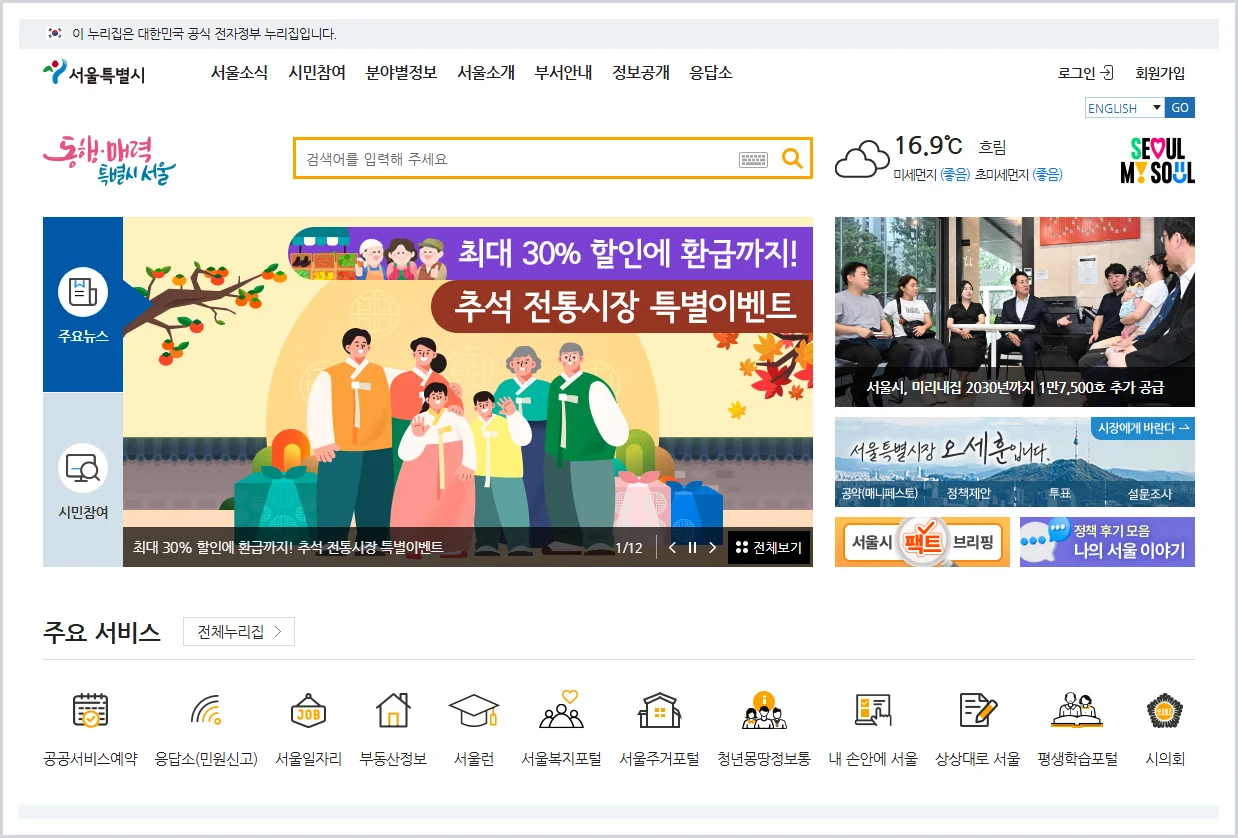Click the 동행·매력 특별시 서울 slogan logo

click(x=109, y=160)
